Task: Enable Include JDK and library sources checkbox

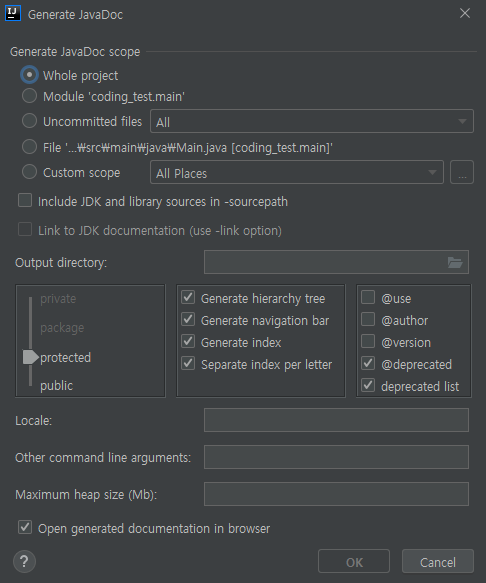Action: coord(25,200)
